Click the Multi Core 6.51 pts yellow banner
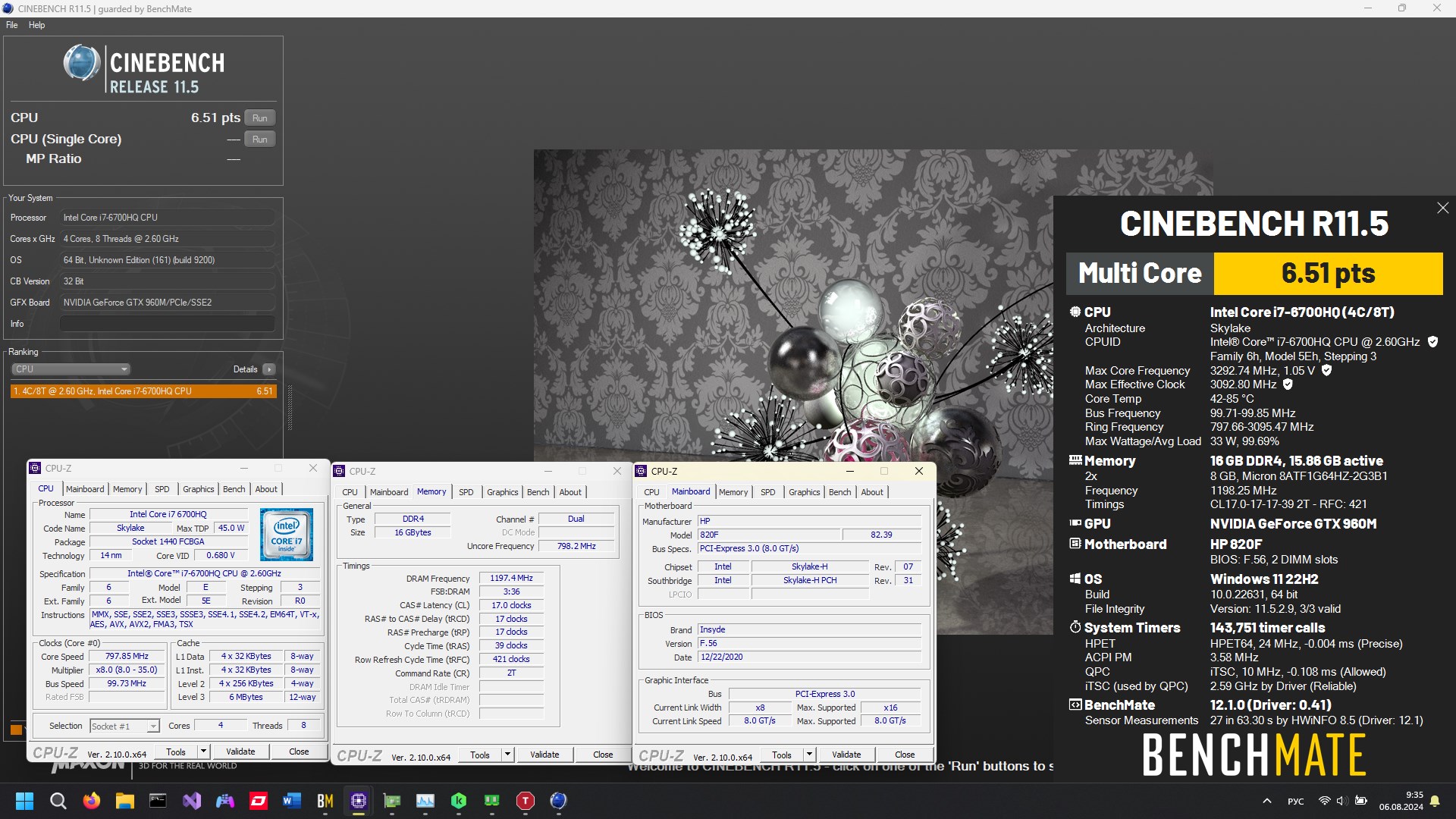Image resolution: width=1456 pixels, height=819 pixels. click(1328, 274)
